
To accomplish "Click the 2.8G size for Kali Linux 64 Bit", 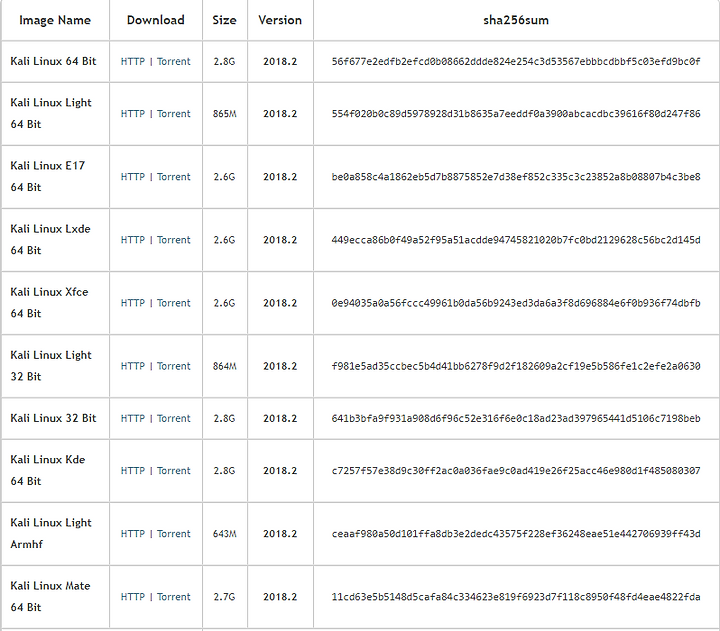I will point(225,62).
